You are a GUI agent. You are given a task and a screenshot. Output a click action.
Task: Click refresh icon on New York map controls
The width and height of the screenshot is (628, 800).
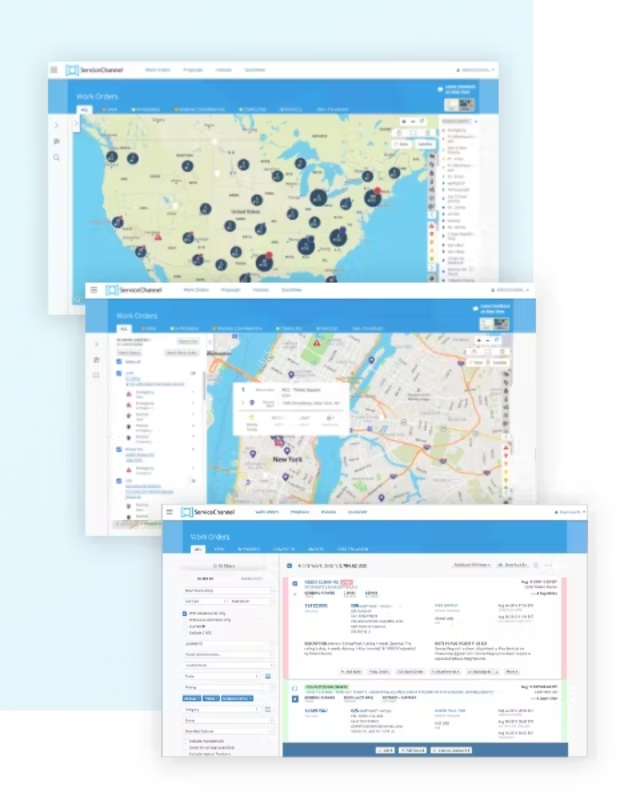click(x=497, y=340)
